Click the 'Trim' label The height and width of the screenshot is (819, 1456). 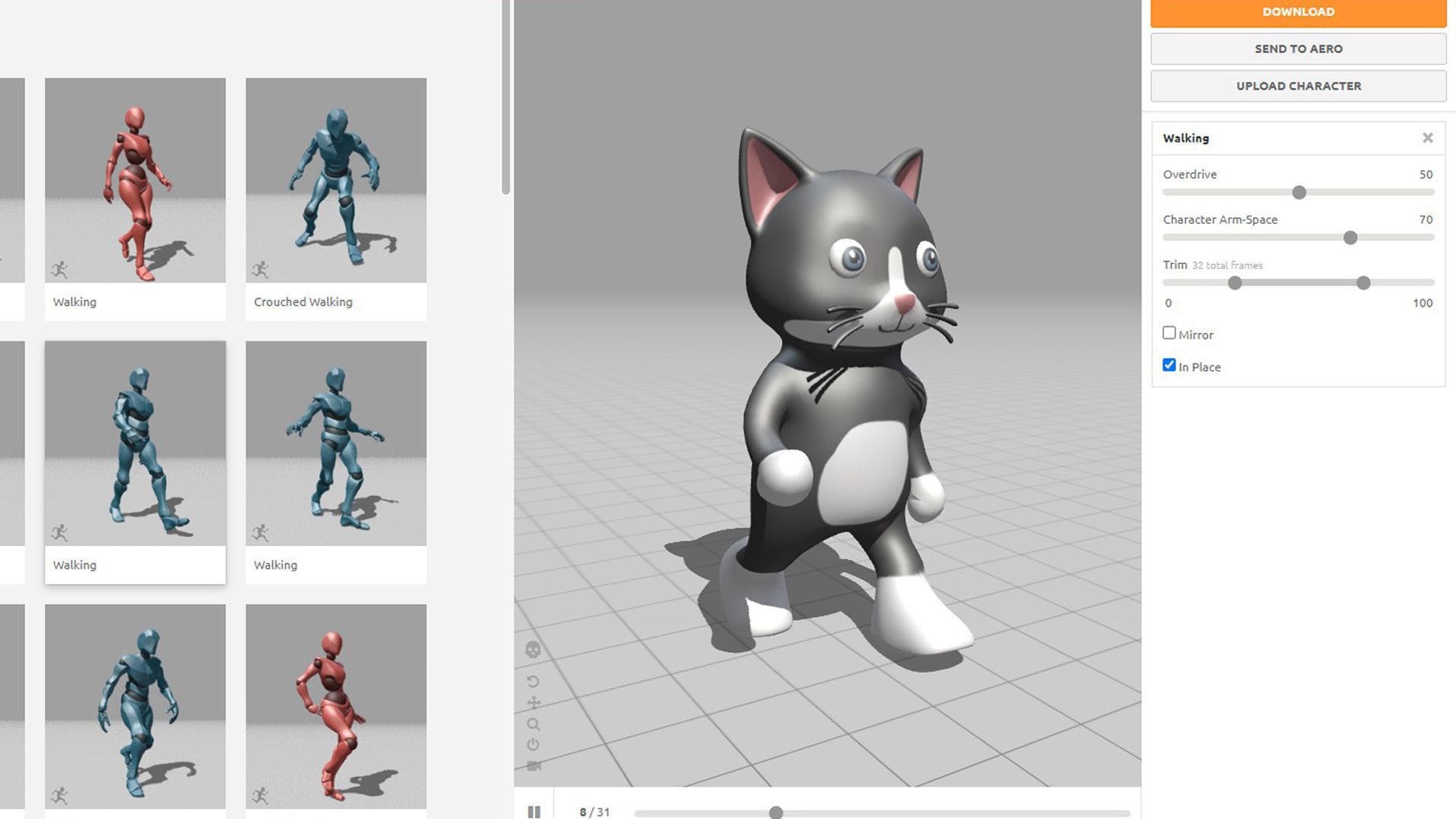(1175, 265)
